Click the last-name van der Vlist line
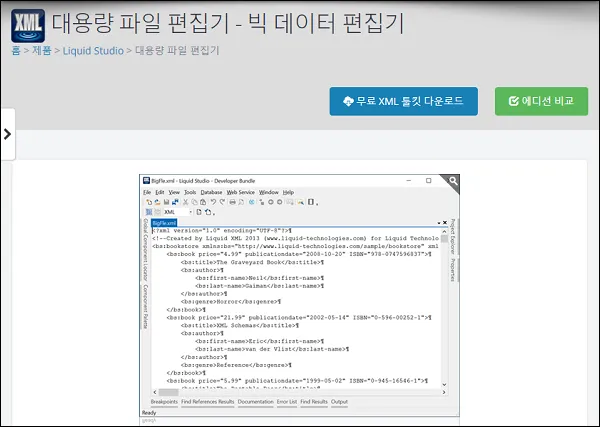The height and width of the screenshot is (427, 600). [x=272, y=349]
